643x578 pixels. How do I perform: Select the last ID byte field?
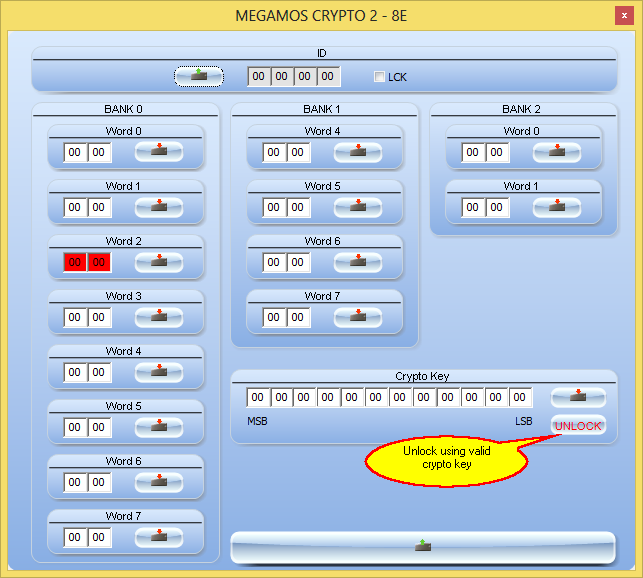328,76
